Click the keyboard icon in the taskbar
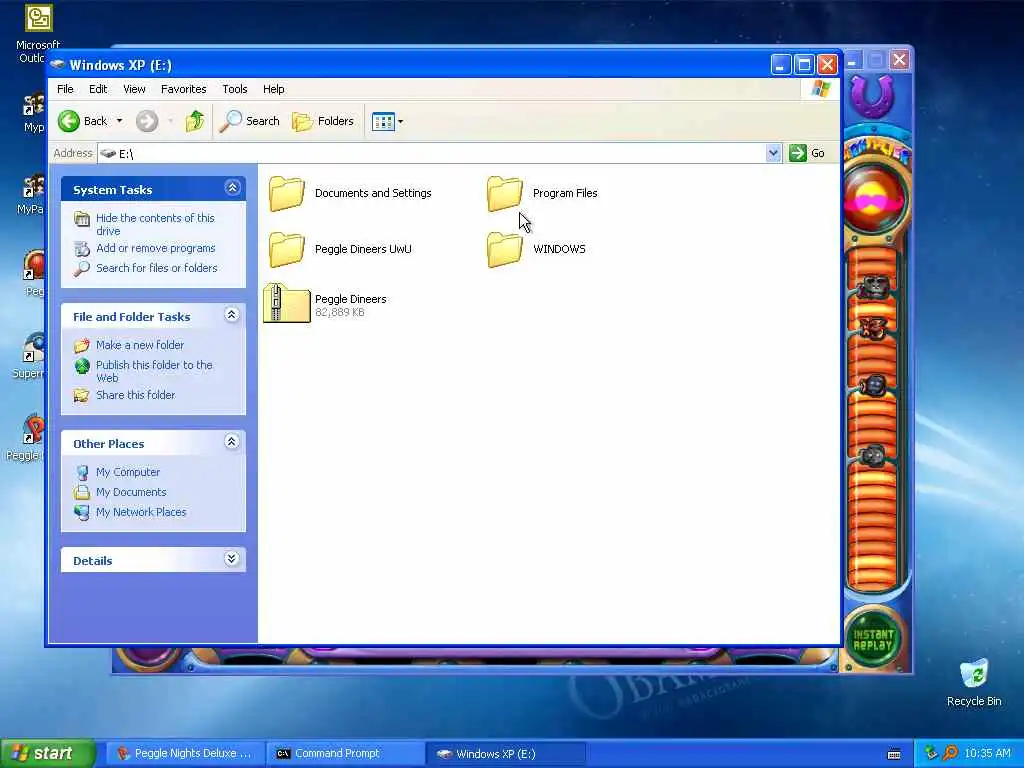Screen dimensions: 1024x768 tap(895, 754)
